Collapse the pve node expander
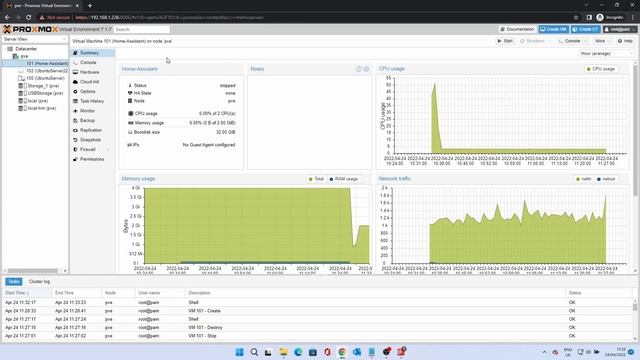640x360 pixels. click(10, 56)
